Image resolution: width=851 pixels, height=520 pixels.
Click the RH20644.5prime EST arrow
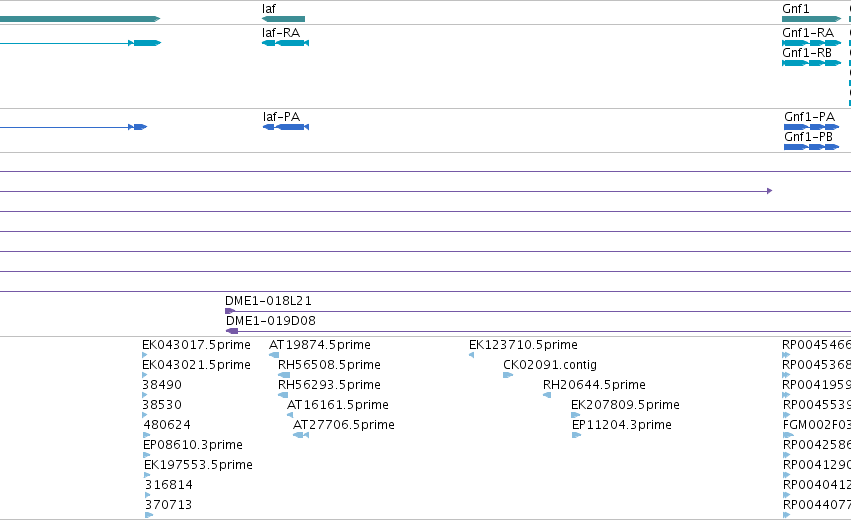[547, 395]
